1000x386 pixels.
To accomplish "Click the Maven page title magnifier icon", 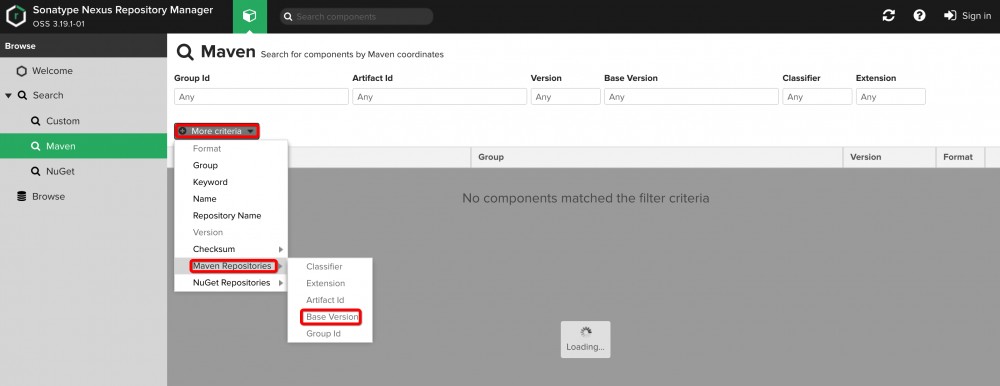I will coord(185,52).
